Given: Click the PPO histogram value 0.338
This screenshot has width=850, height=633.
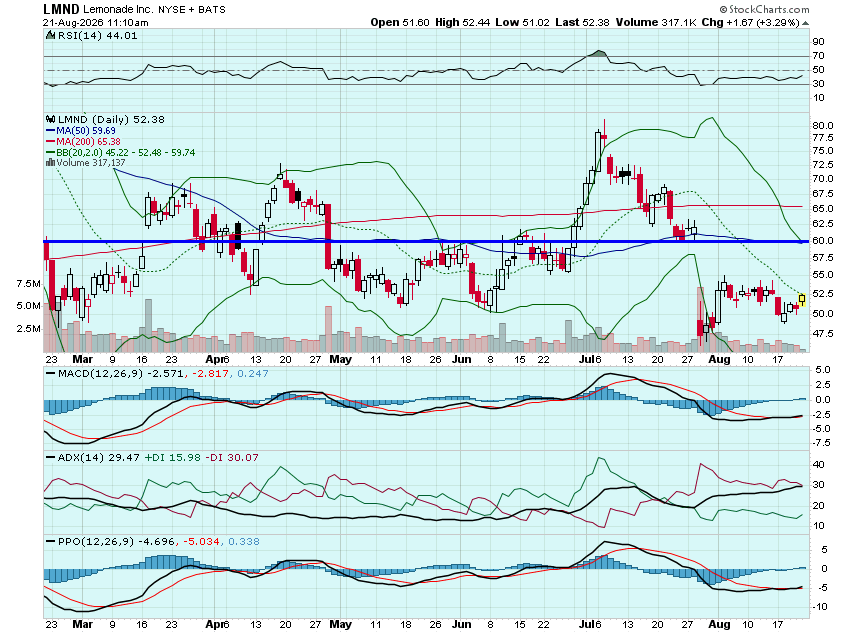Looking at the screenshot, I should pos(243,541).
